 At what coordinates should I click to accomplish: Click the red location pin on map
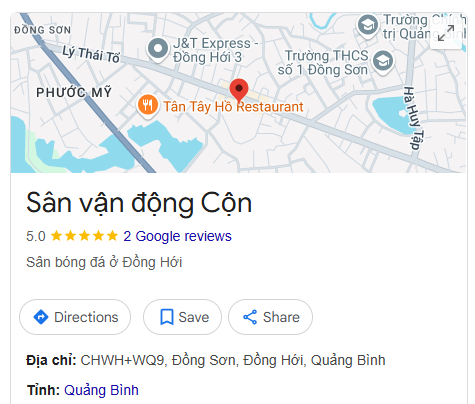239,90
